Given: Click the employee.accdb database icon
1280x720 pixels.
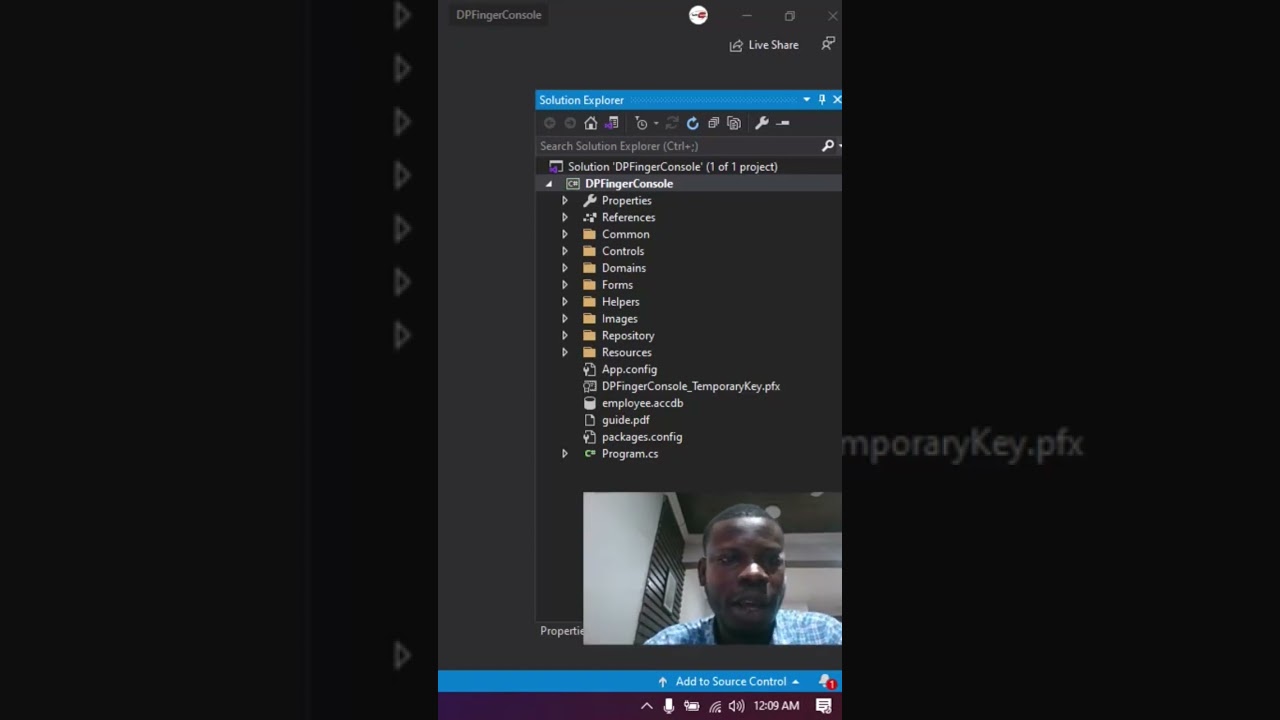Looking at the screenshot, I should tap(590, 403).
